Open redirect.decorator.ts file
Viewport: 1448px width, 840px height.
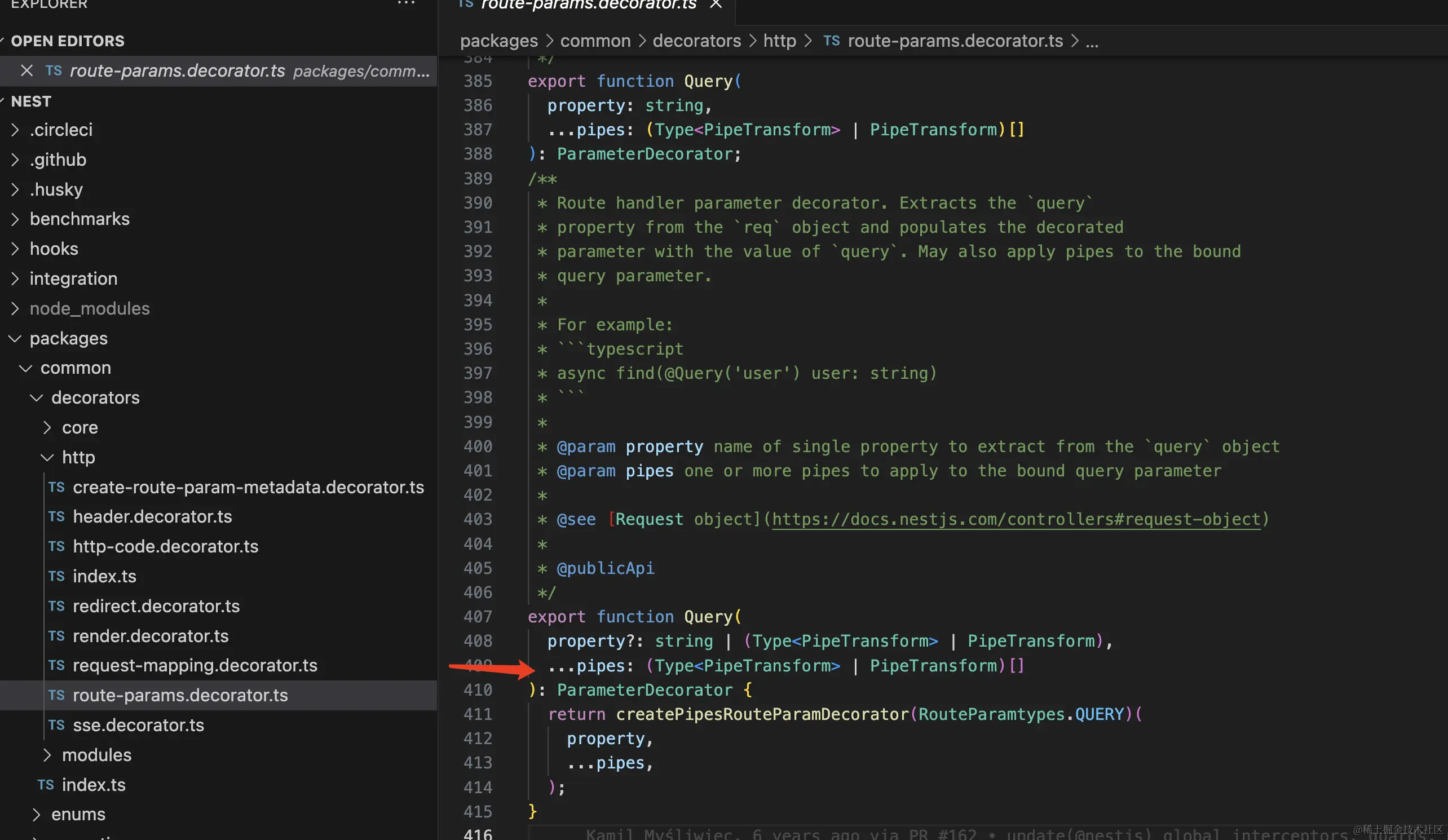156,606
